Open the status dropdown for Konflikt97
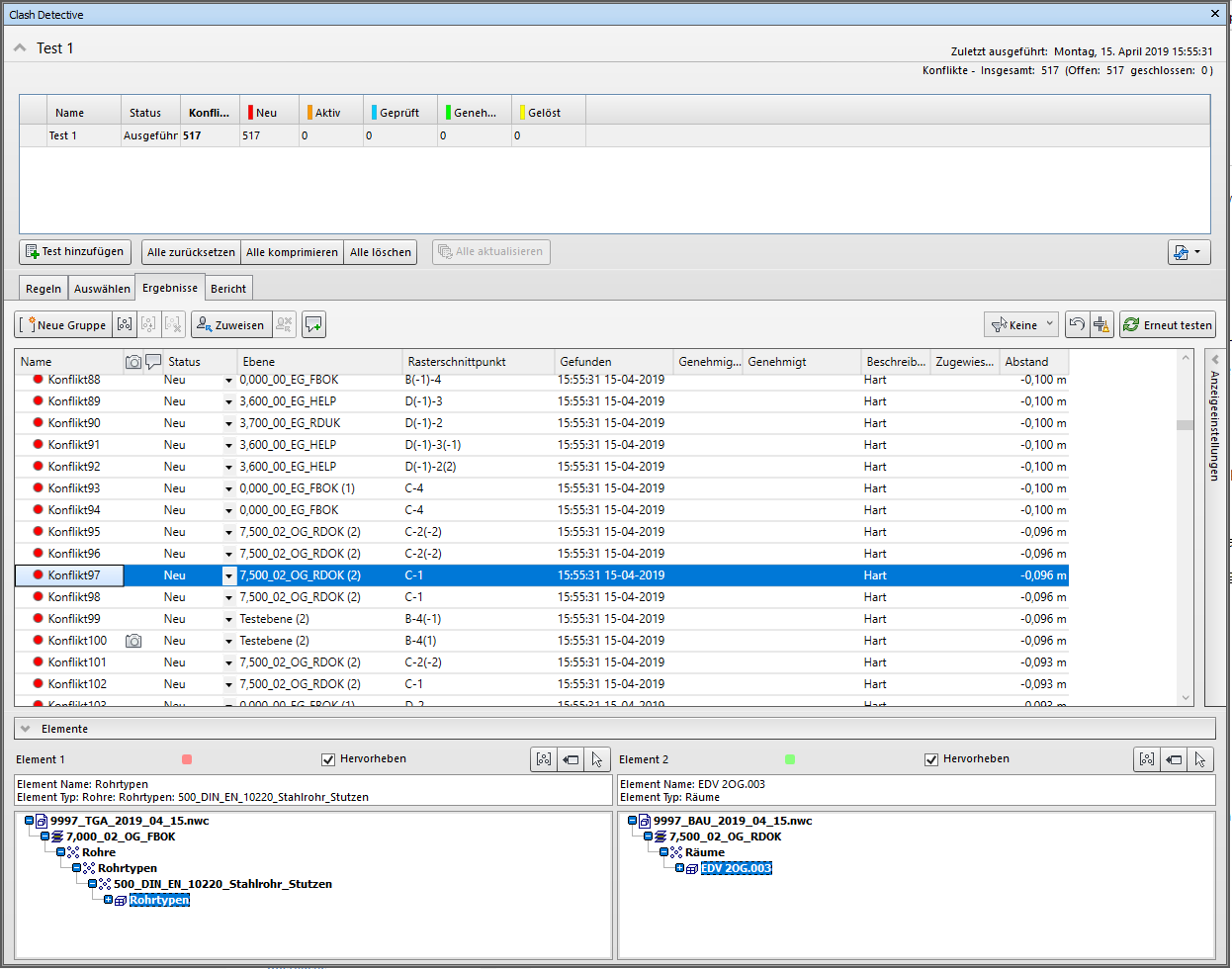The image size is (1232, 969). (x=228, y=575)
